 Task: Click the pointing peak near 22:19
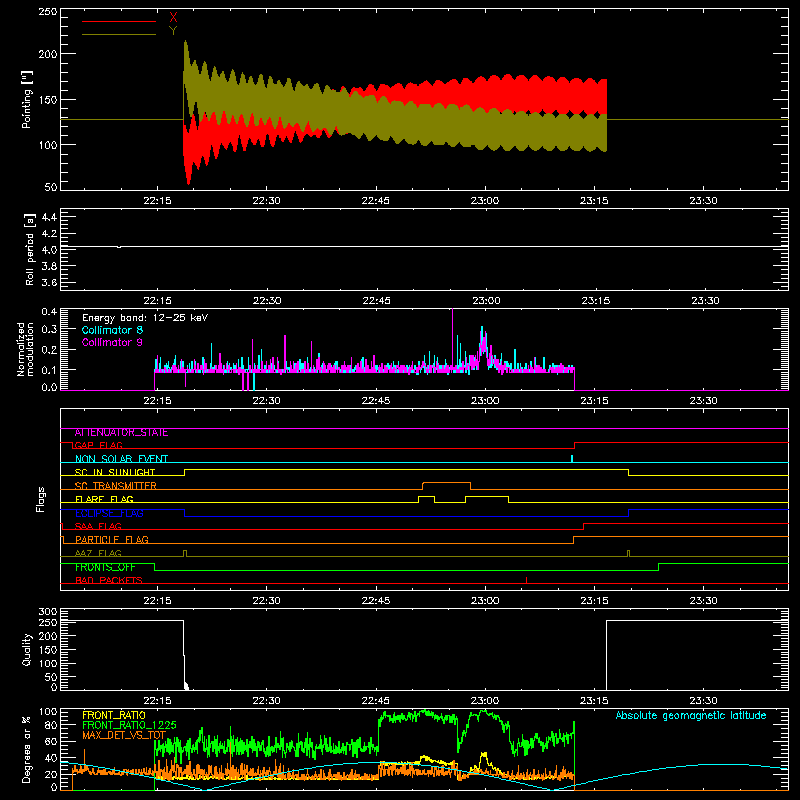pyautogui.click(x=185, y=43)
